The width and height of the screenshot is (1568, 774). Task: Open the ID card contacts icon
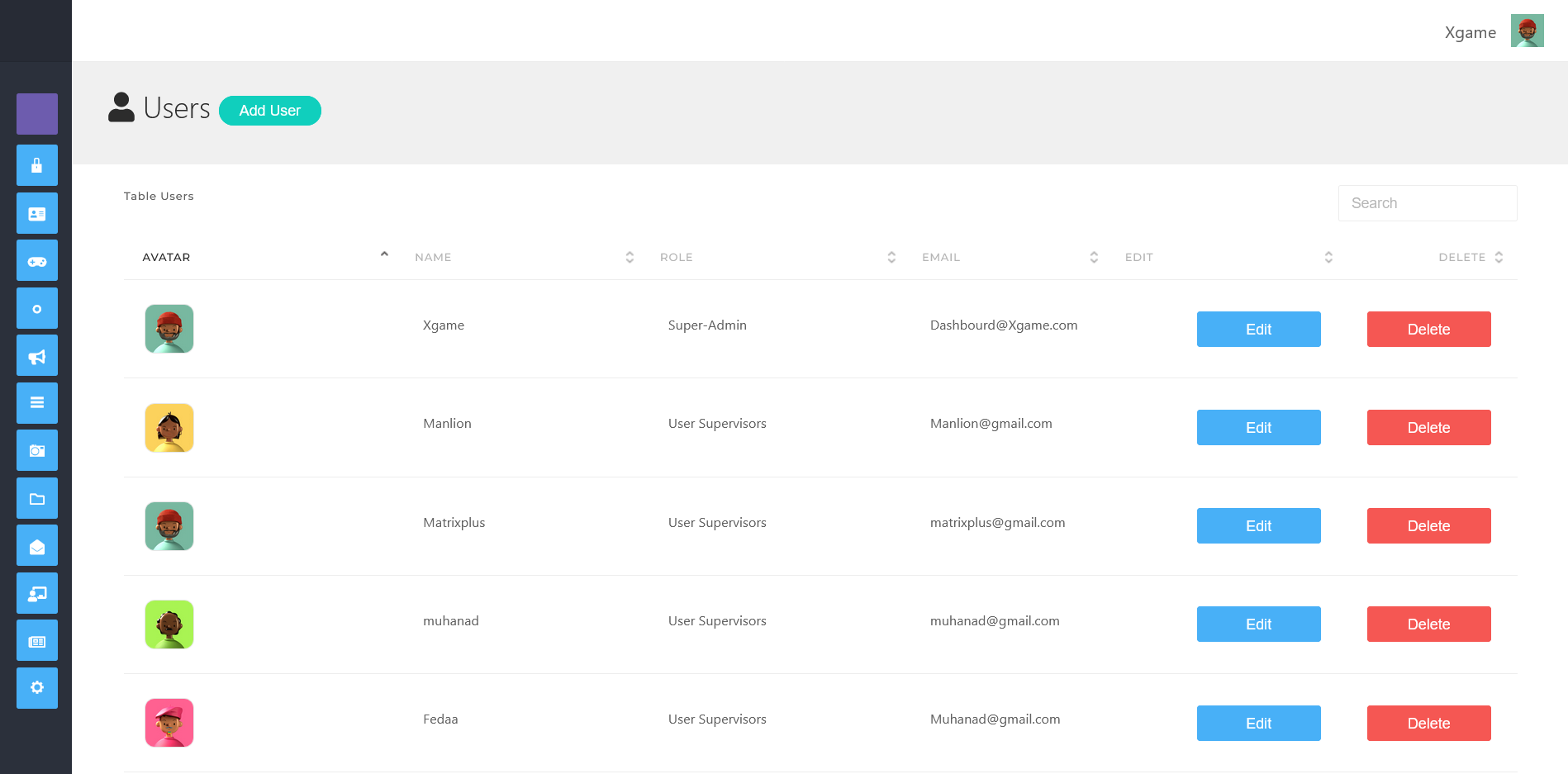pyautogui.click(x=36, y=213)
